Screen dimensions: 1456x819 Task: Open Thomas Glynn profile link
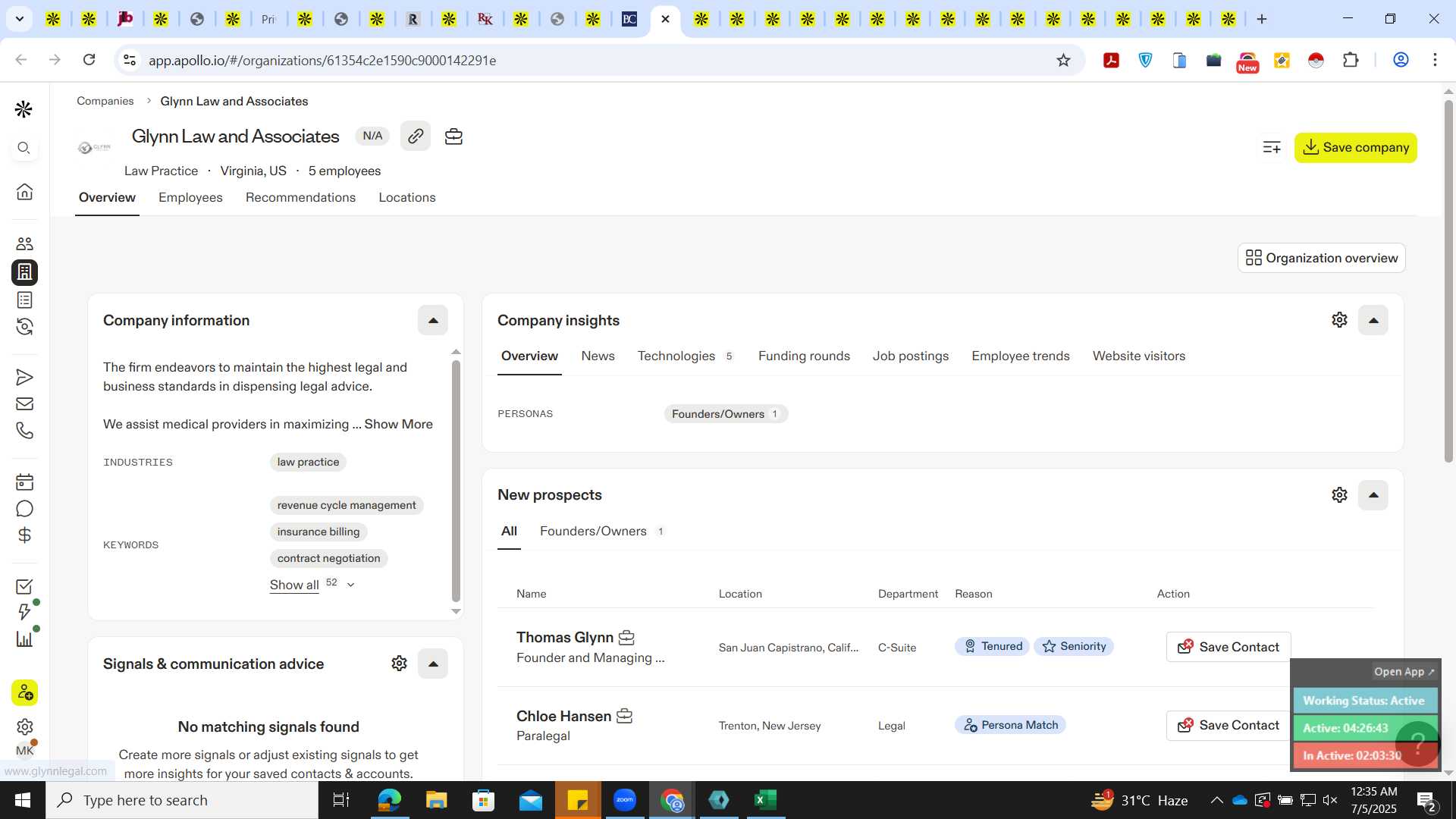pos(565,637)
